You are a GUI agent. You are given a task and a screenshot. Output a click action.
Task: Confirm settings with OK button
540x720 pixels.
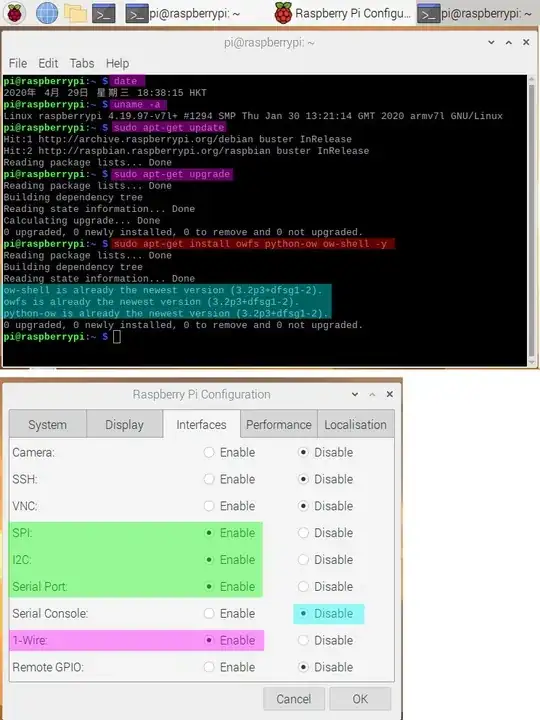360,699
